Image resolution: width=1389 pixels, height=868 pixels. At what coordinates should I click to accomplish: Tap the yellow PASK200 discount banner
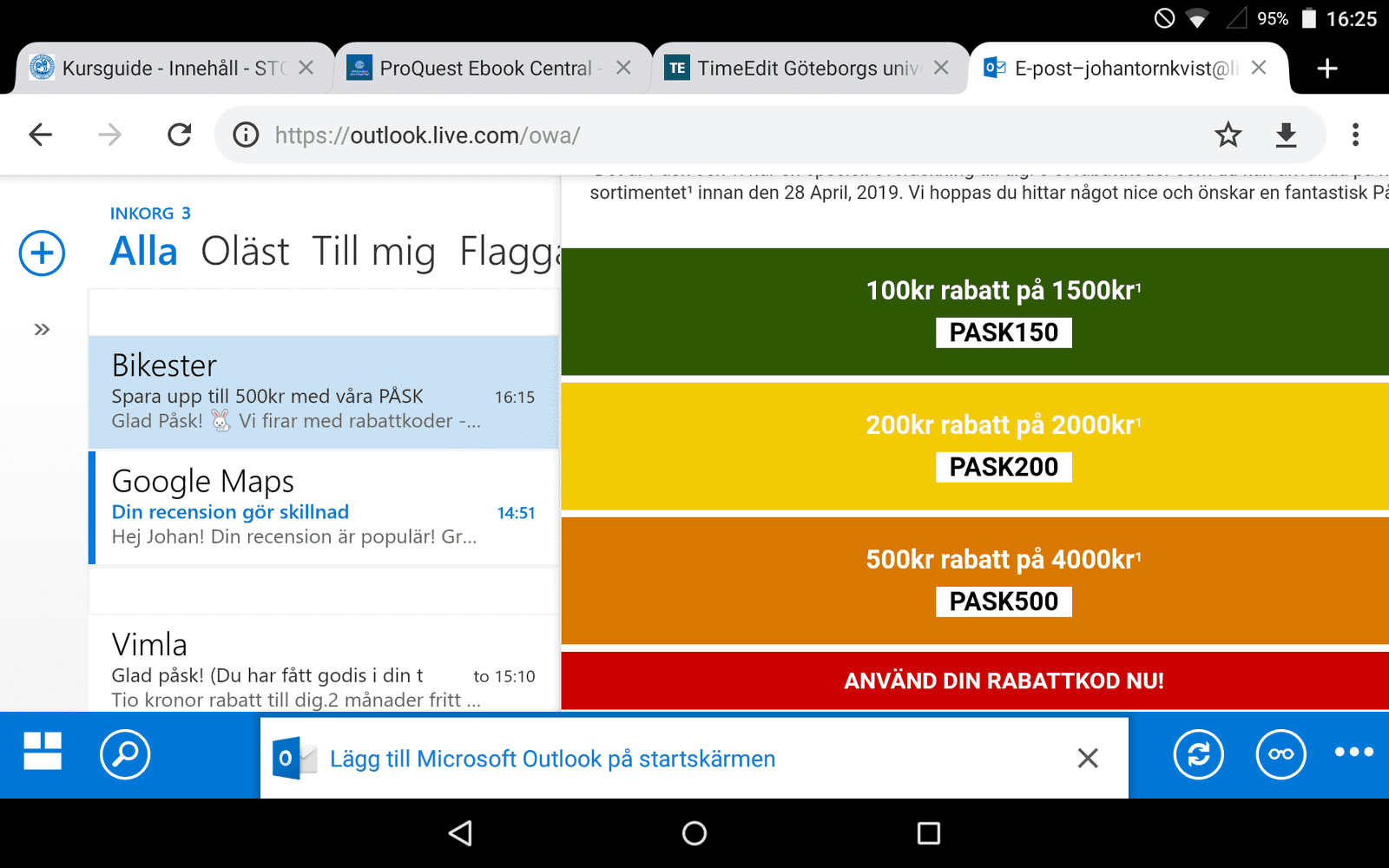(x=975, y=446)
